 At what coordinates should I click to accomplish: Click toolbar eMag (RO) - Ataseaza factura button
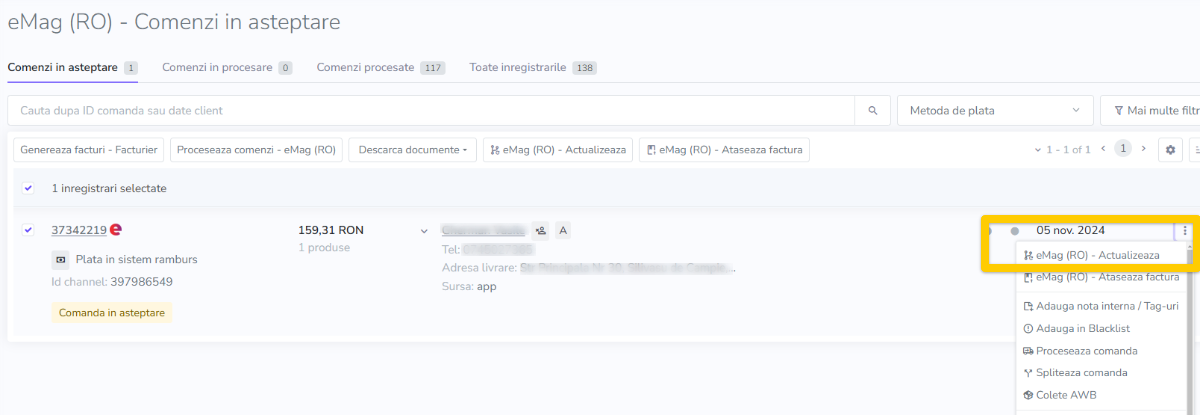tap(724, 150)
